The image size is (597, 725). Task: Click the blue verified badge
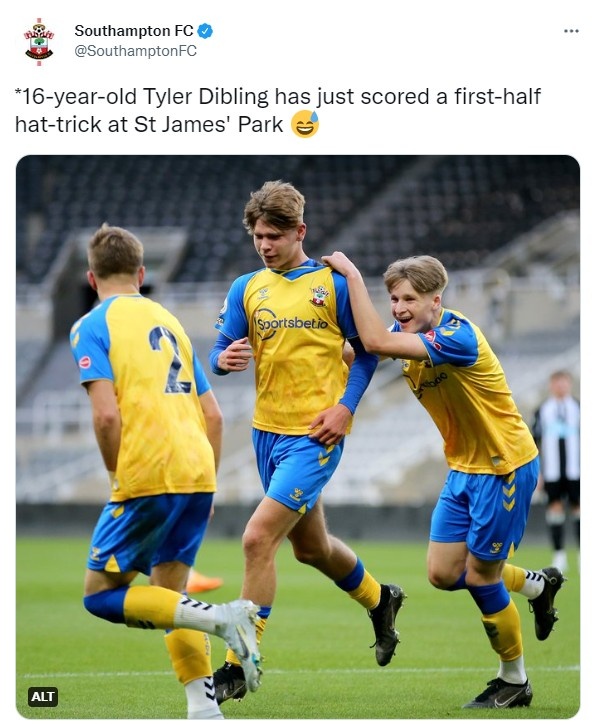click(x=205, y=31)
